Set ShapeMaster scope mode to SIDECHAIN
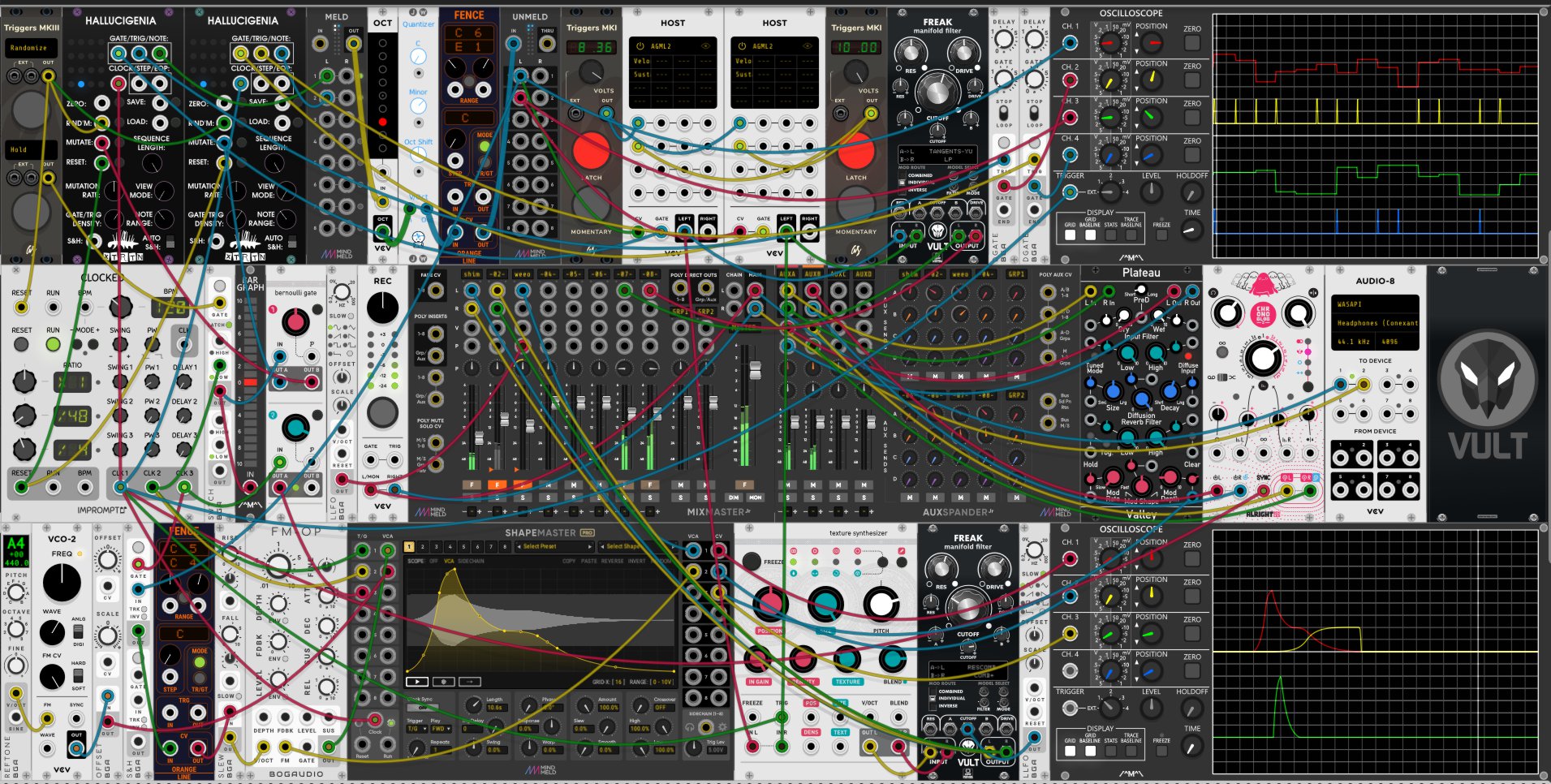Image resolution: width=1551 pixels, height=784 pixels. pos(471,561)
